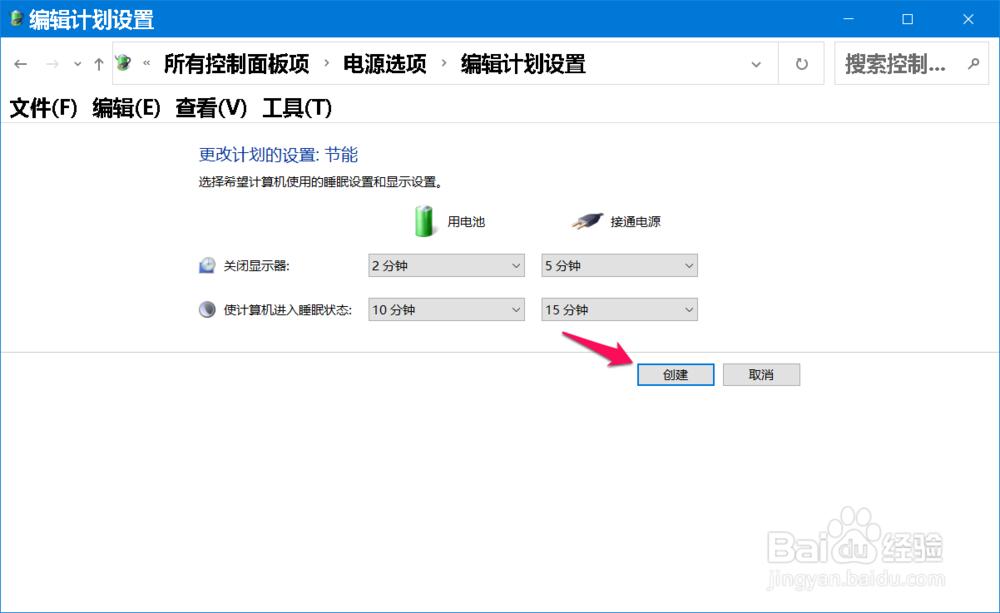Maximize the 编辑计划设置 window

[x=908, y=19]
